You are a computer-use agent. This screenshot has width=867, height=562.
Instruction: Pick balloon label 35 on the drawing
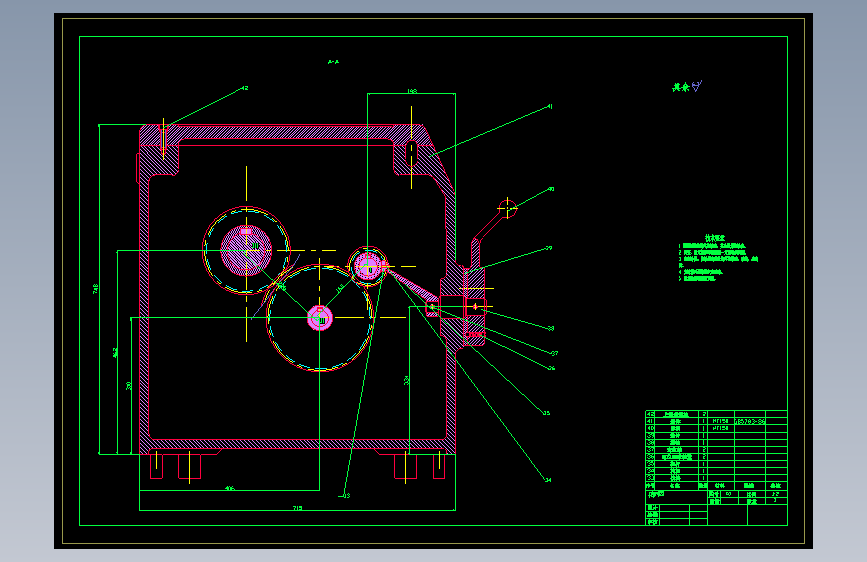(x=546, y=413)
